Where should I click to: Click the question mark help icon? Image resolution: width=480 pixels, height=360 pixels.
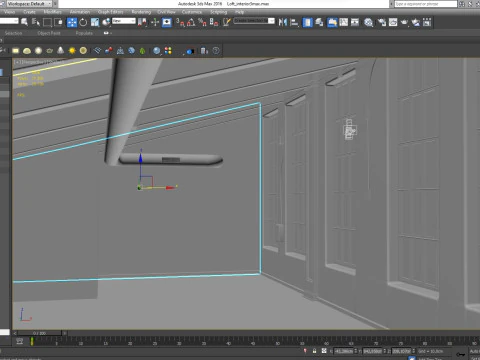216,51
